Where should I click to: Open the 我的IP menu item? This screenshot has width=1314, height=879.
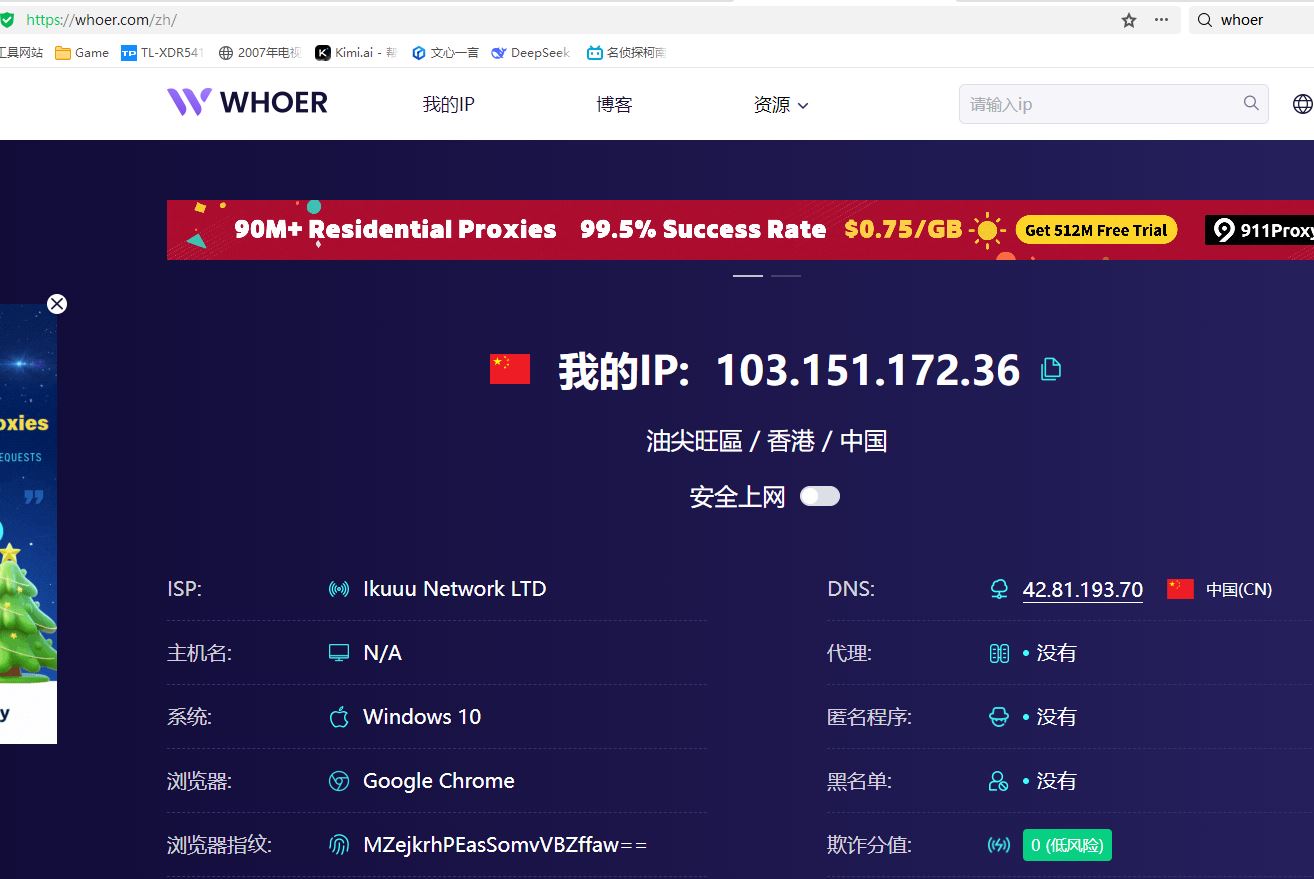448,104
